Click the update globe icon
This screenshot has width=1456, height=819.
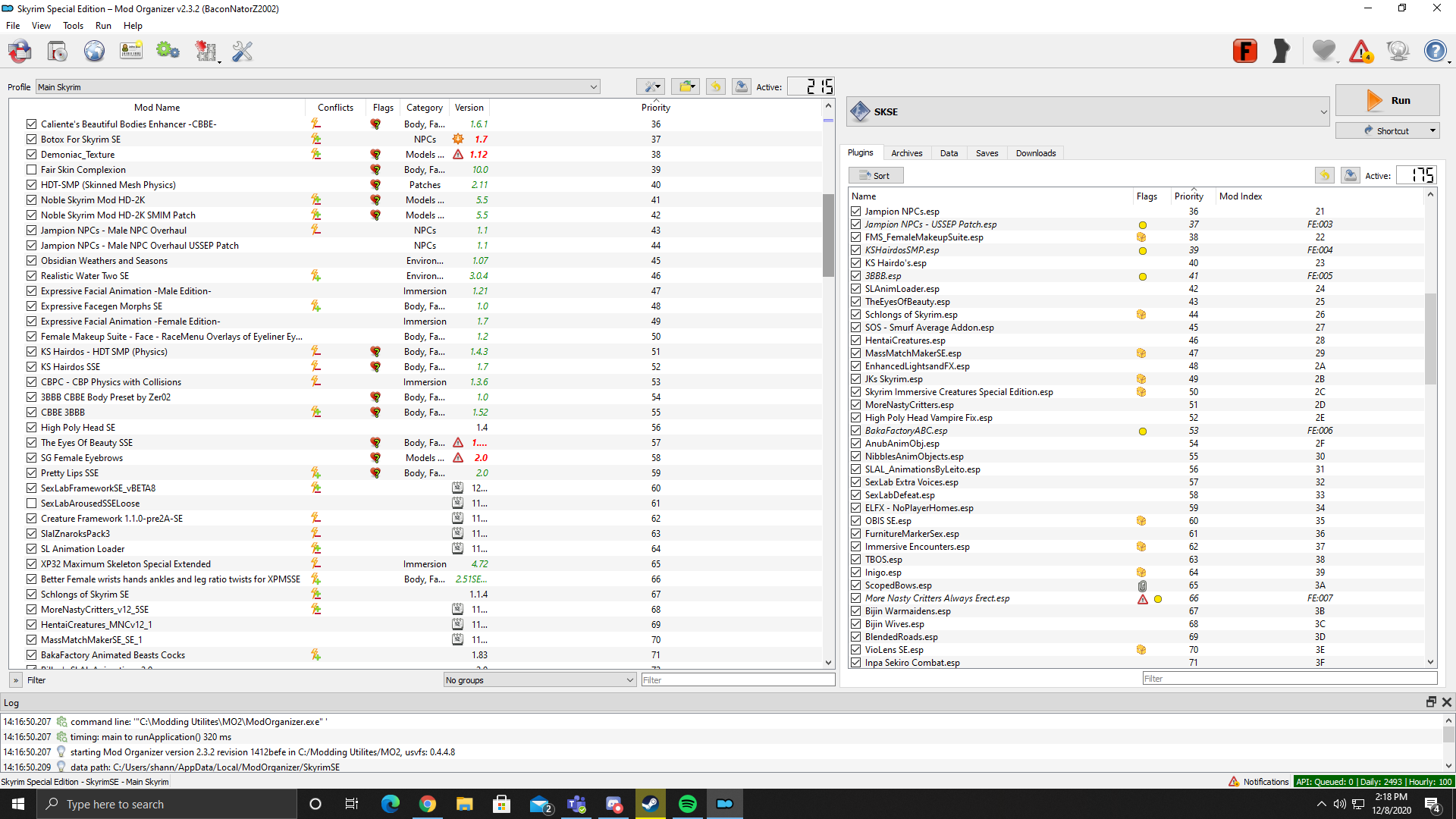point(1398,51)
